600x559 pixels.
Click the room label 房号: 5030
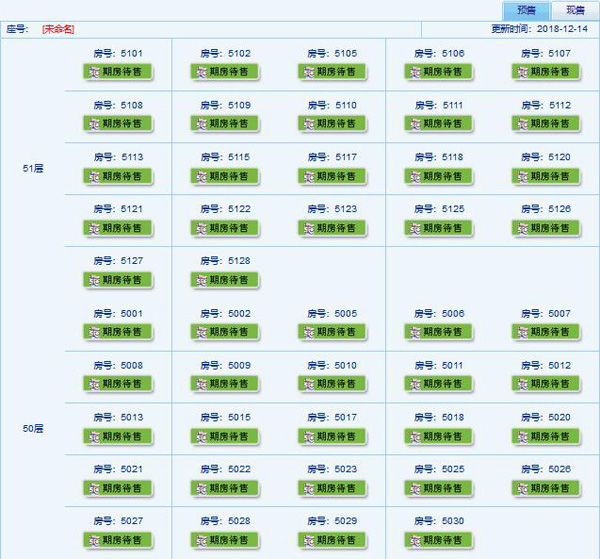(439, 521)
